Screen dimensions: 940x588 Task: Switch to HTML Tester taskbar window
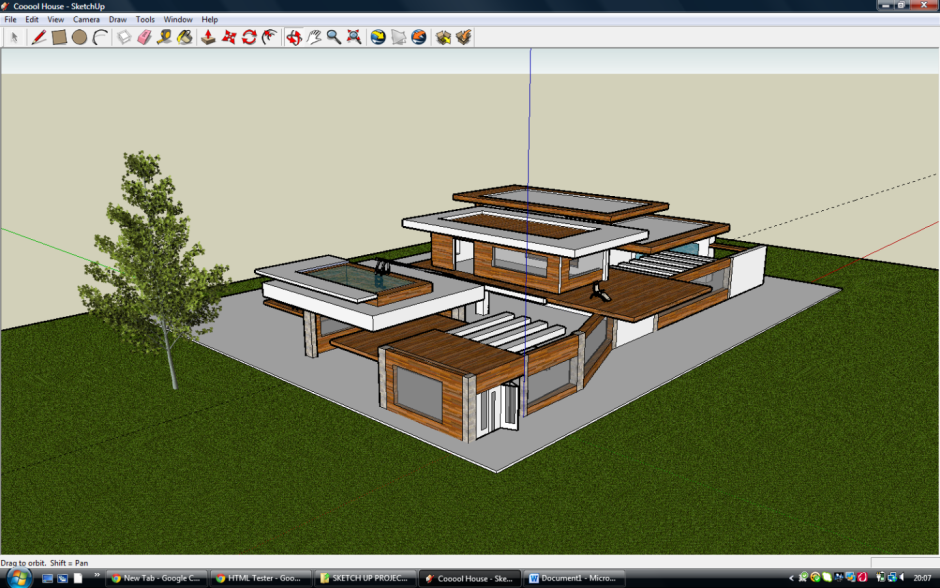pos(261,578)
